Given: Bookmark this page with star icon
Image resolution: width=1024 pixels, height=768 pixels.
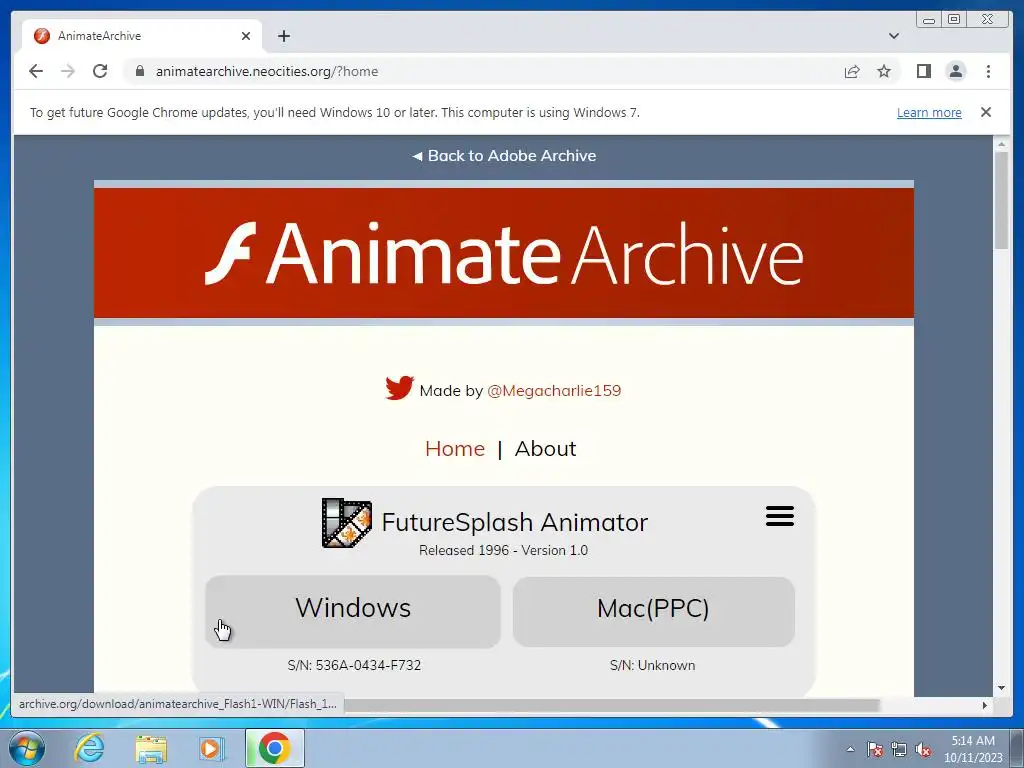Looking at the screenshot, I should [x=884, y=71].
